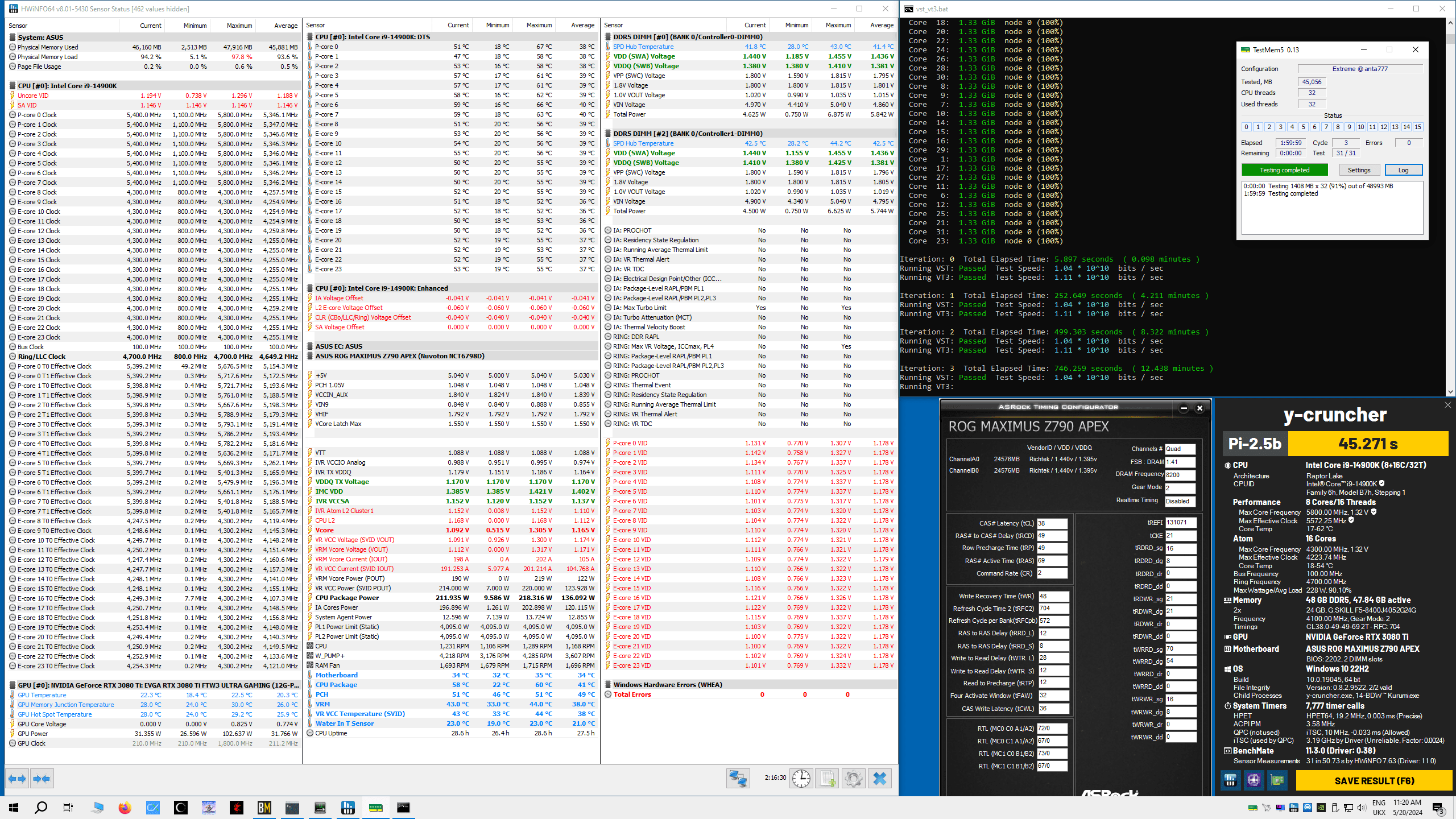The height and width of the screenshot is (819, 1456).
Task: Select Physical Memory Used row
Action: (x=152, y=47)
